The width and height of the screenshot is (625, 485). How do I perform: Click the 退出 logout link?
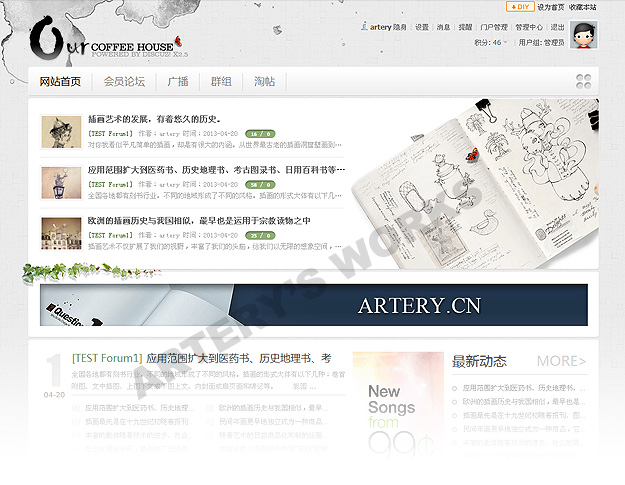(x=557, y=28)
